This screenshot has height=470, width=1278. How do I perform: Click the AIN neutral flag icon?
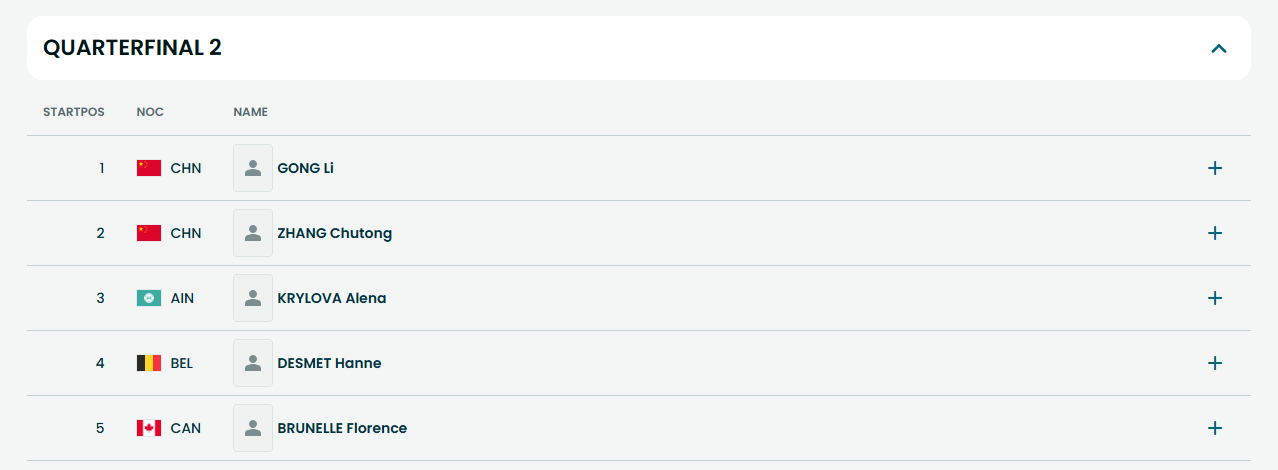coord(149,298)
